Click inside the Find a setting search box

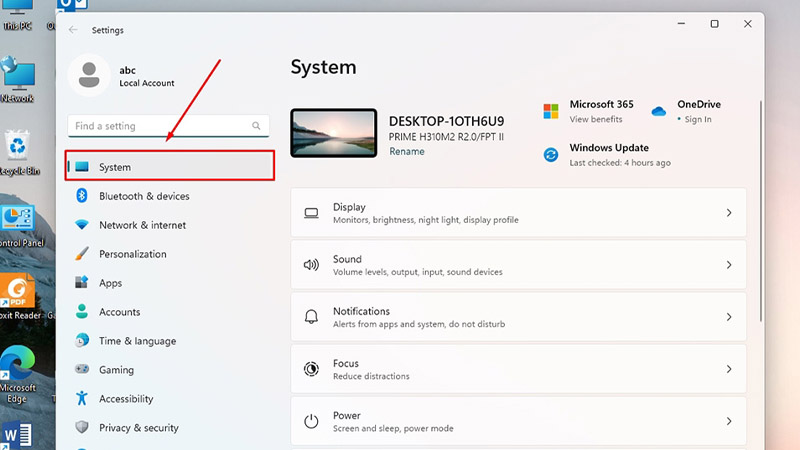[160, 126]
